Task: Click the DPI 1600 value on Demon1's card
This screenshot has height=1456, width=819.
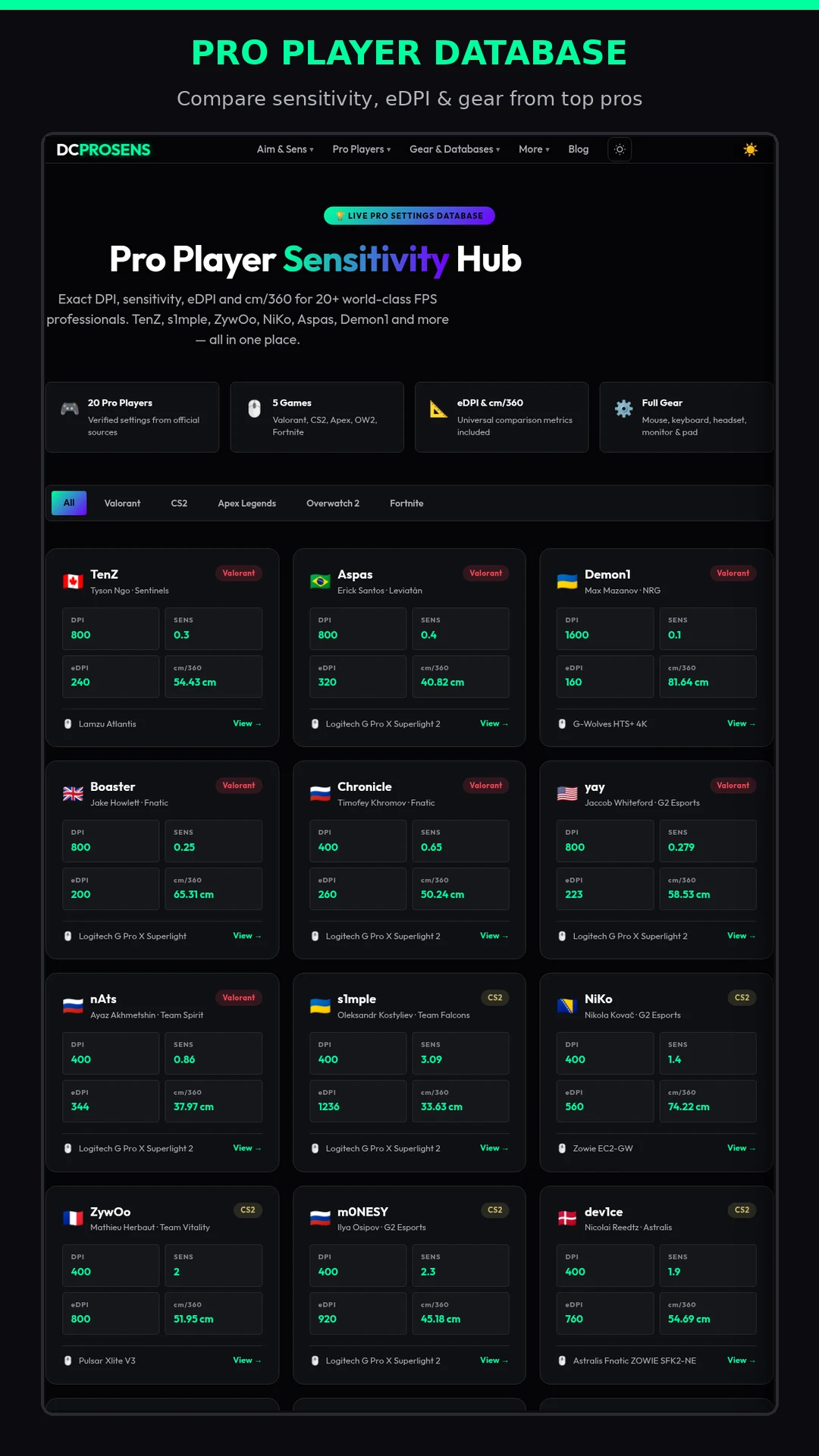Action: point(576,635)
